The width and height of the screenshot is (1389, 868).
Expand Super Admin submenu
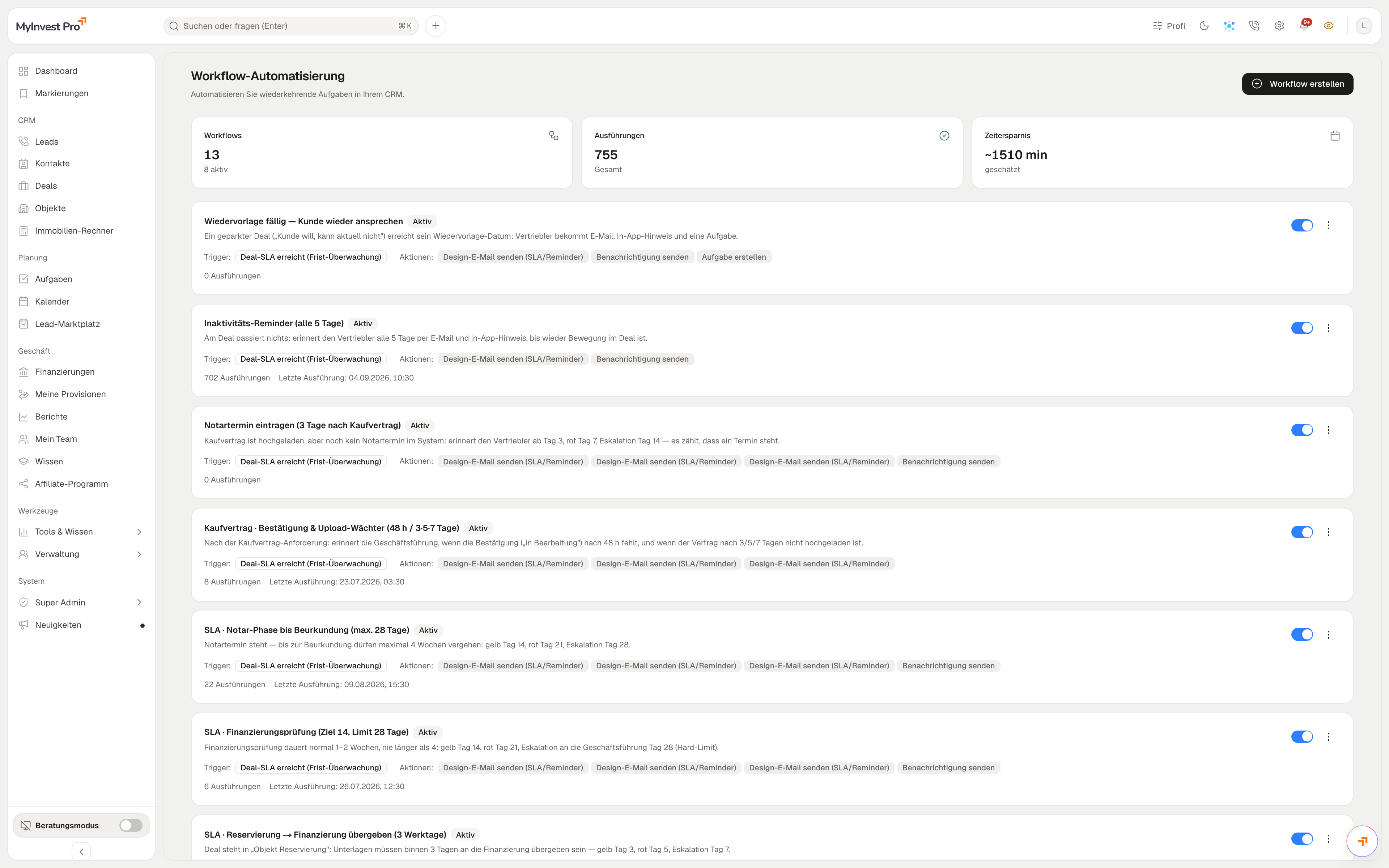tap(81, 602)
